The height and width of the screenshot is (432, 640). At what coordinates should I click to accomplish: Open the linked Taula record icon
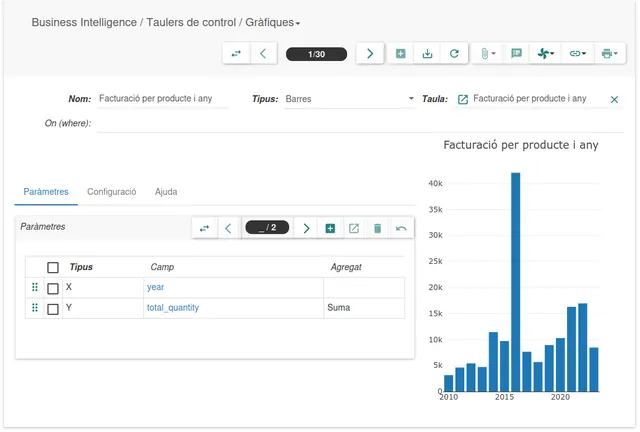[x=462, y=99]
